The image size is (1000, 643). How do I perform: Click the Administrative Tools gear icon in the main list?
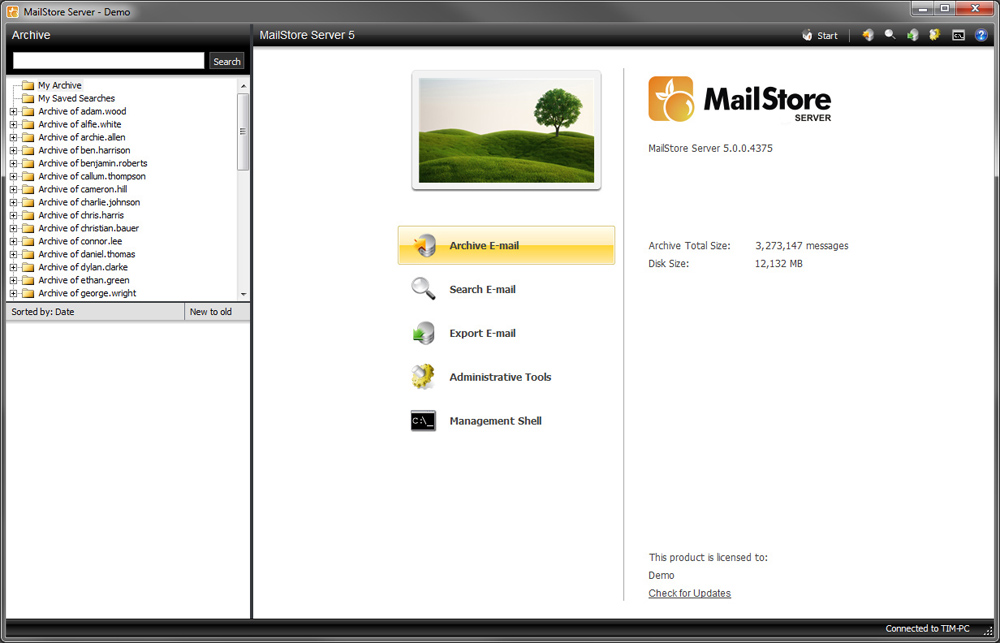pos(423,377)
